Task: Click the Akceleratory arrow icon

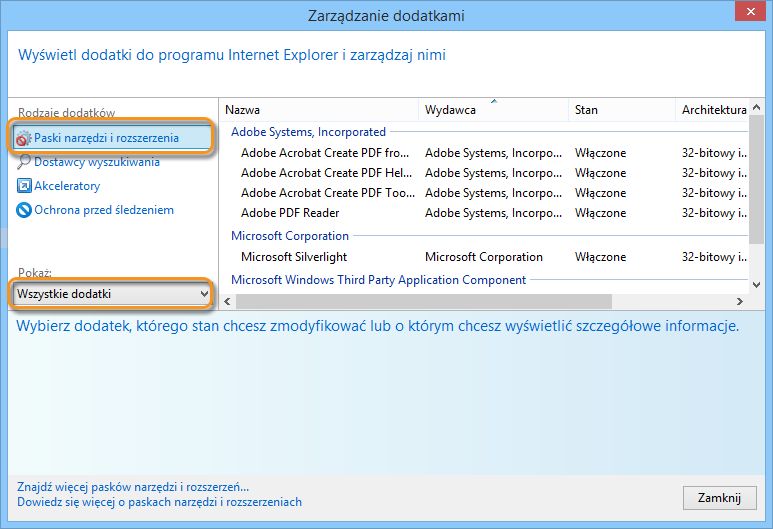Action: 24,186
